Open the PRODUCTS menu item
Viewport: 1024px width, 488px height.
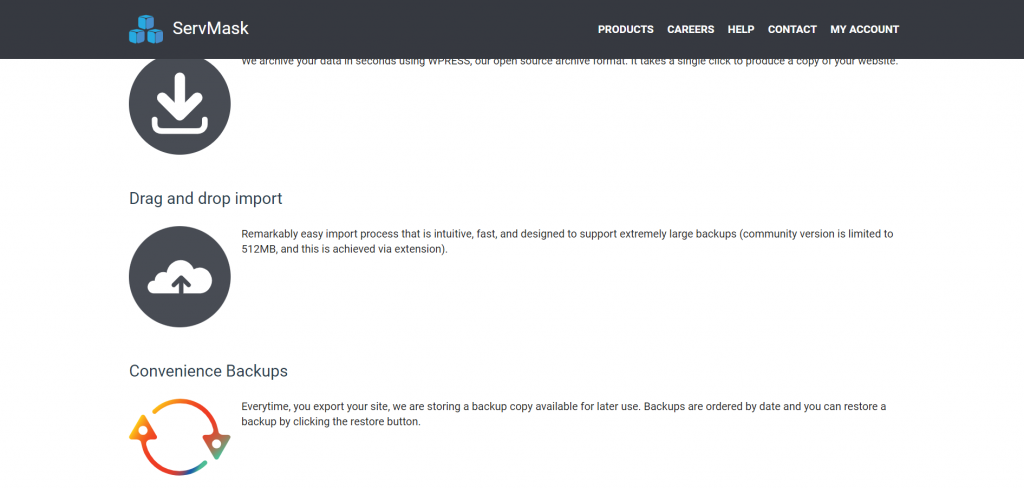pos(626,29)
